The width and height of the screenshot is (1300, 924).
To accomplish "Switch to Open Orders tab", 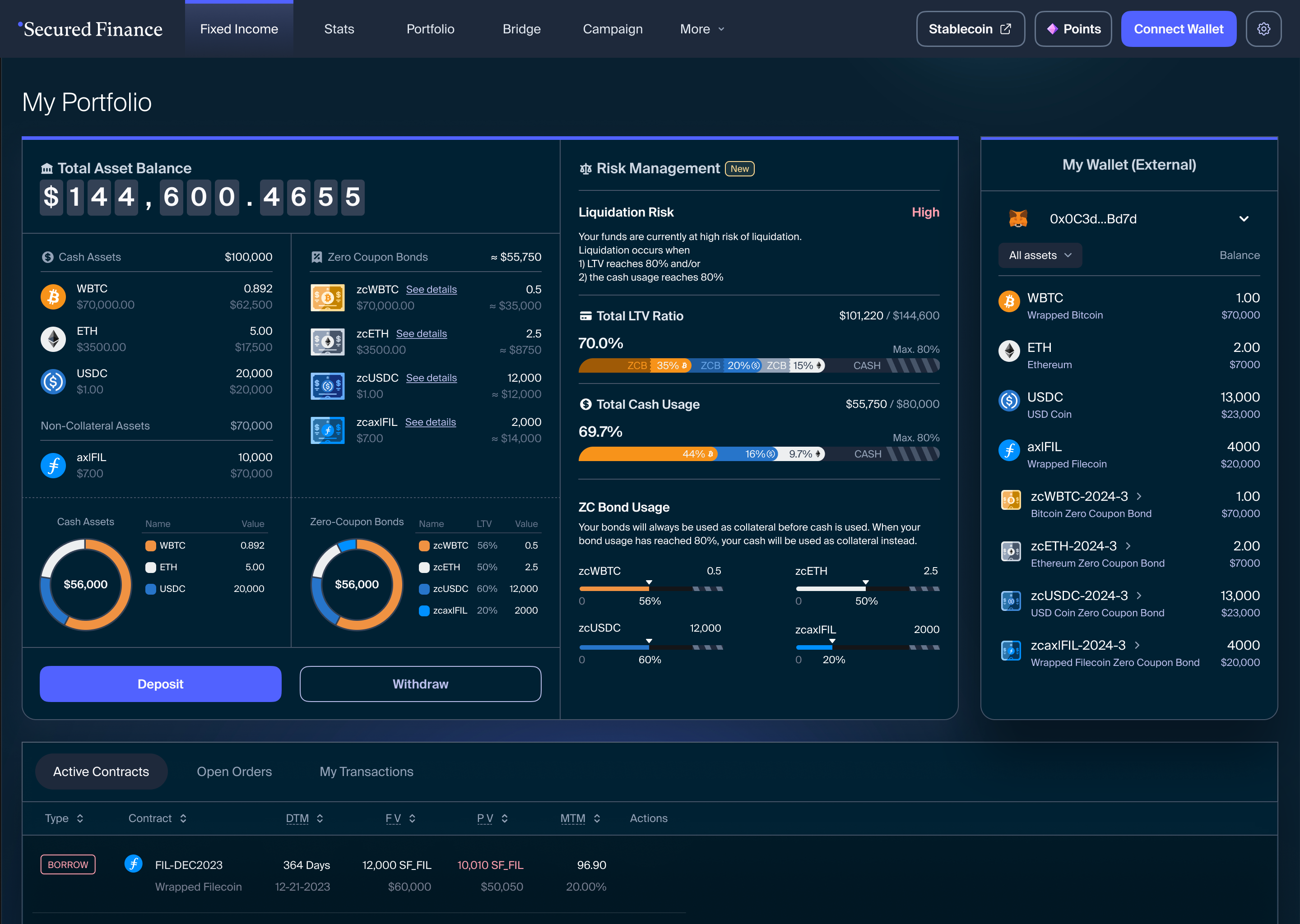I will 235,772.
